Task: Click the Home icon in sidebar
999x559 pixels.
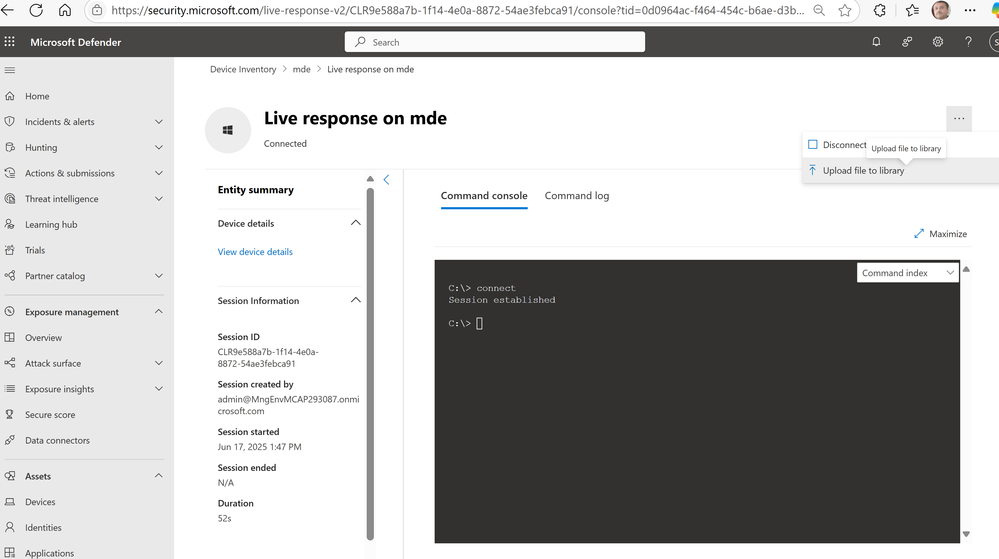Action: pos(10,96)
